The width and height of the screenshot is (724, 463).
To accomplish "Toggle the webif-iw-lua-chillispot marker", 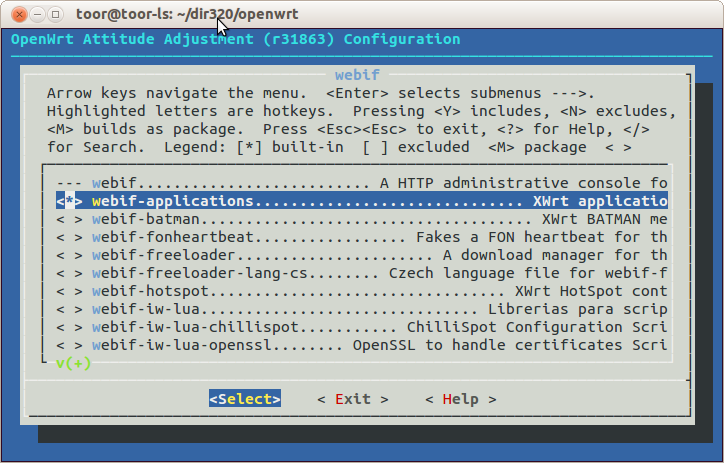I will pos(69,327).
